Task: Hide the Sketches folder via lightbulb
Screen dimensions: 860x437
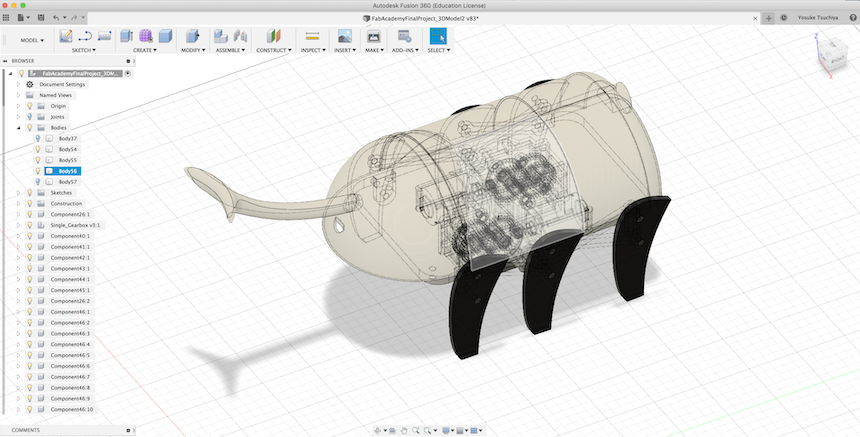Action: (x=29, y=193)
